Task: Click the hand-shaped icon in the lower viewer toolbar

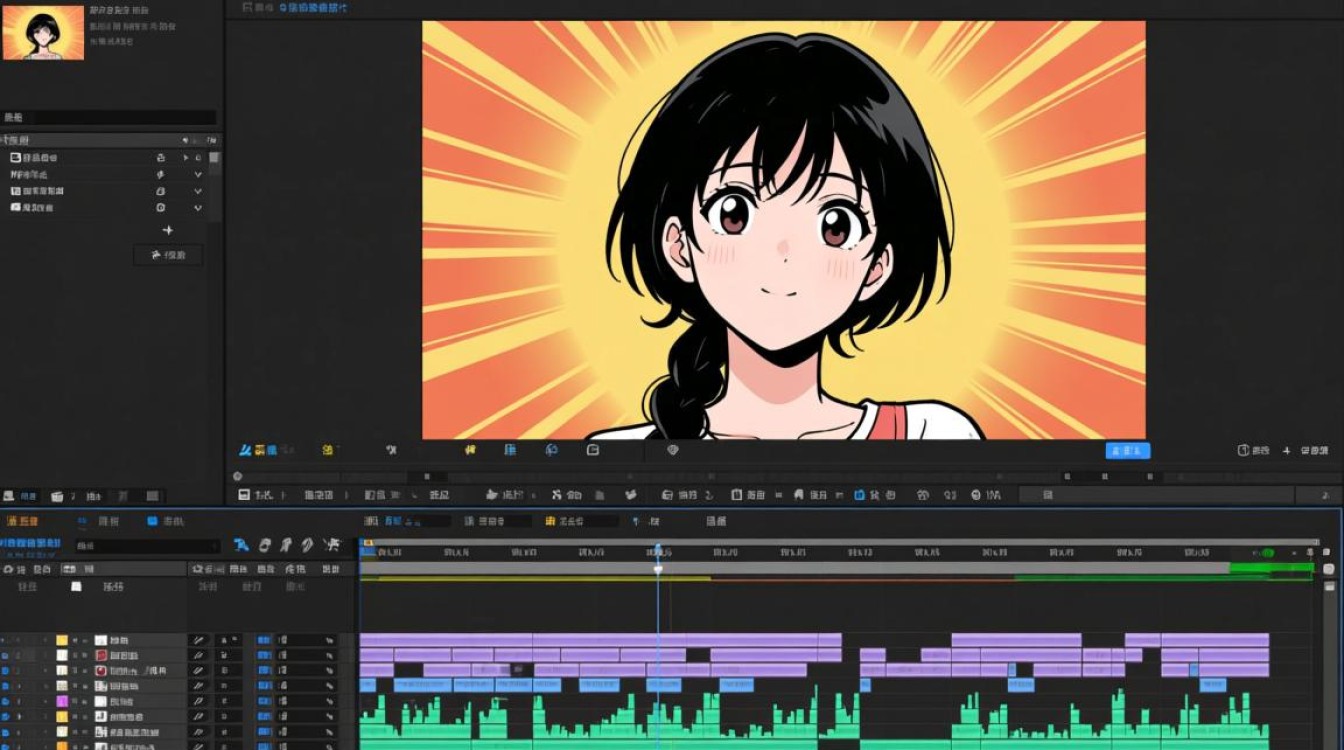Action: click(x=491, y=495)
